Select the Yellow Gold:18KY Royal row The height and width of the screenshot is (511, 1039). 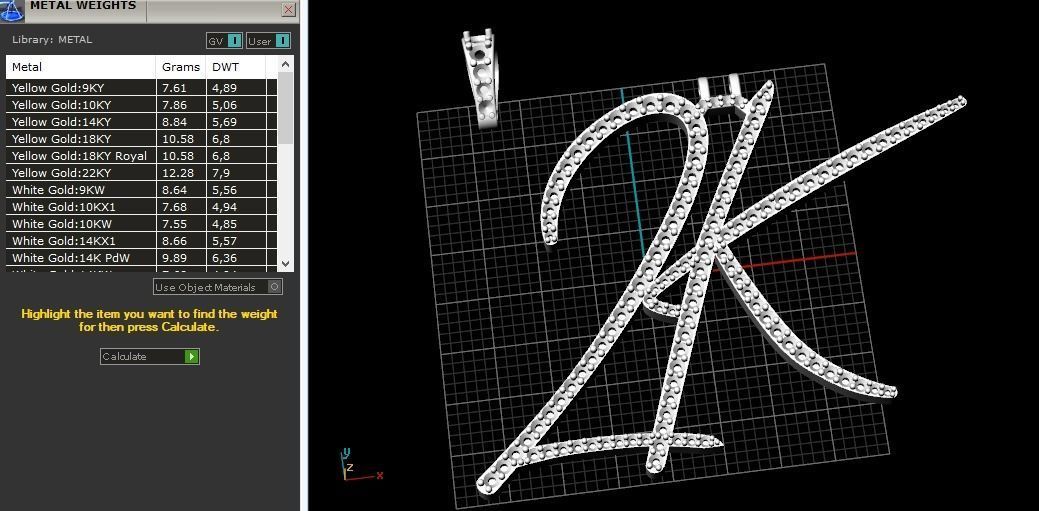coord(142,156)
